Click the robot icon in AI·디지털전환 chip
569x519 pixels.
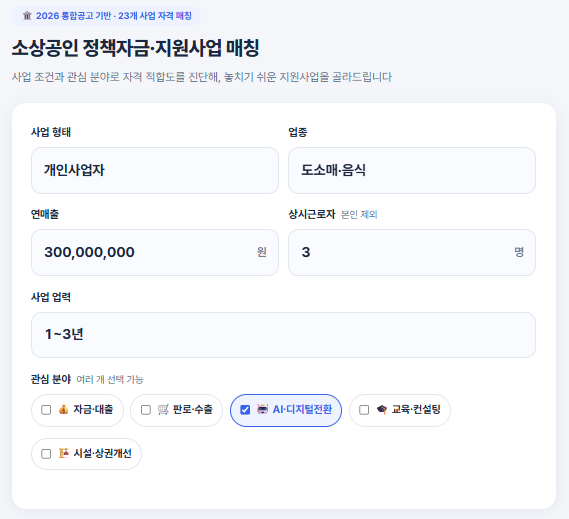pyautogui.click(x=263, y=409)
